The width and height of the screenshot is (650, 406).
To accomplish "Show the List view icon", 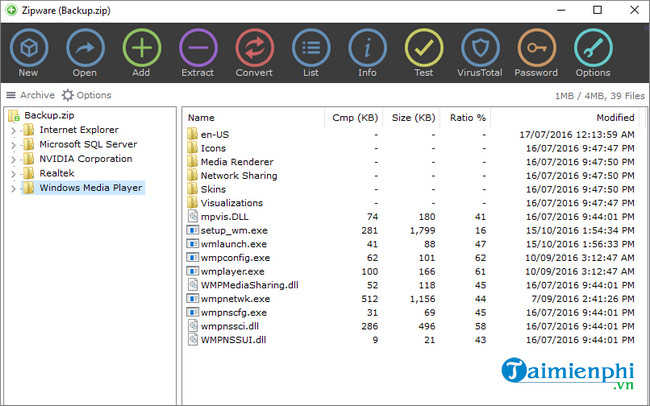I will pyautogui.click(x=311, y=48).
